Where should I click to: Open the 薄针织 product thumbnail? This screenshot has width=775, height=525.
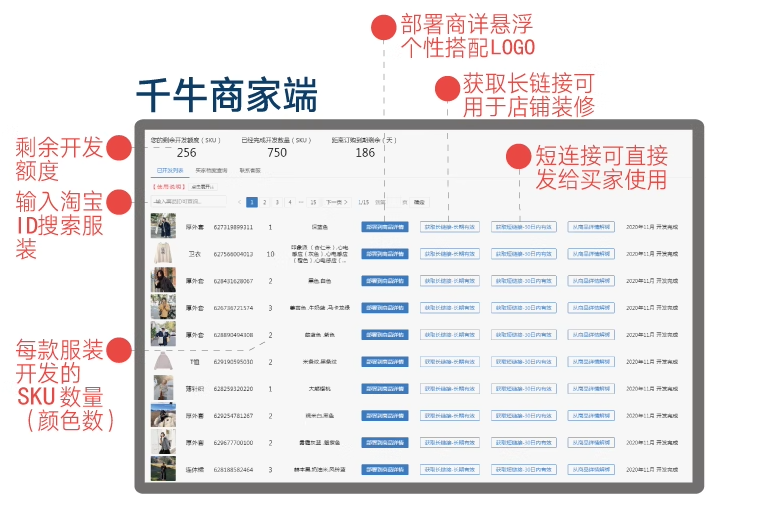163,388
